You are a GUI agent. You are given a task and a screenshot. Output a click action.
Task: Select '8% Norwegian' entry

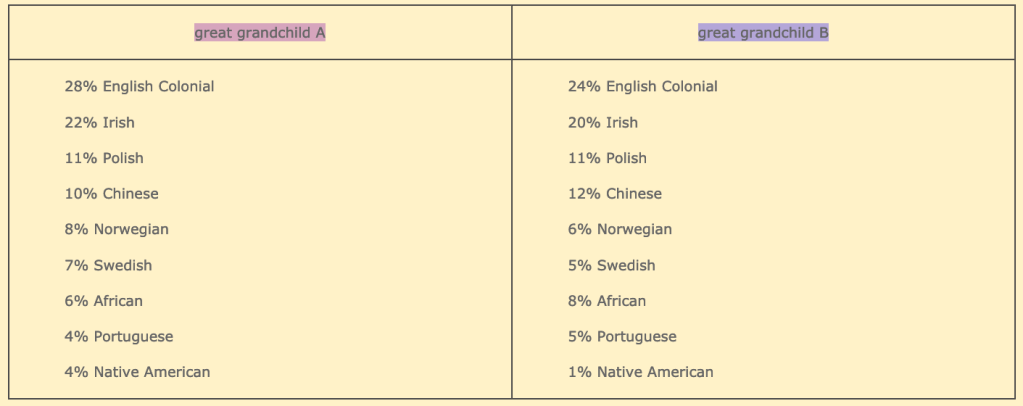pos(116,230)
